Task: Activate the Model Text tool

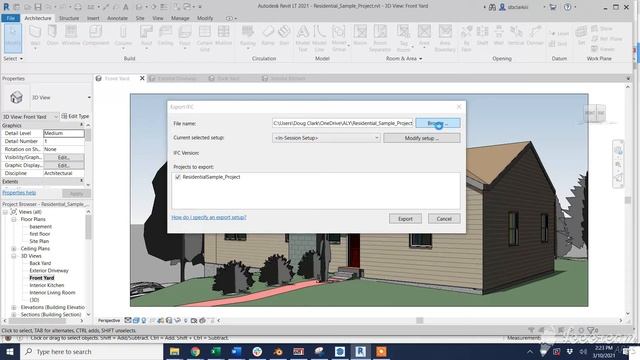Action: tap(302, 38)
